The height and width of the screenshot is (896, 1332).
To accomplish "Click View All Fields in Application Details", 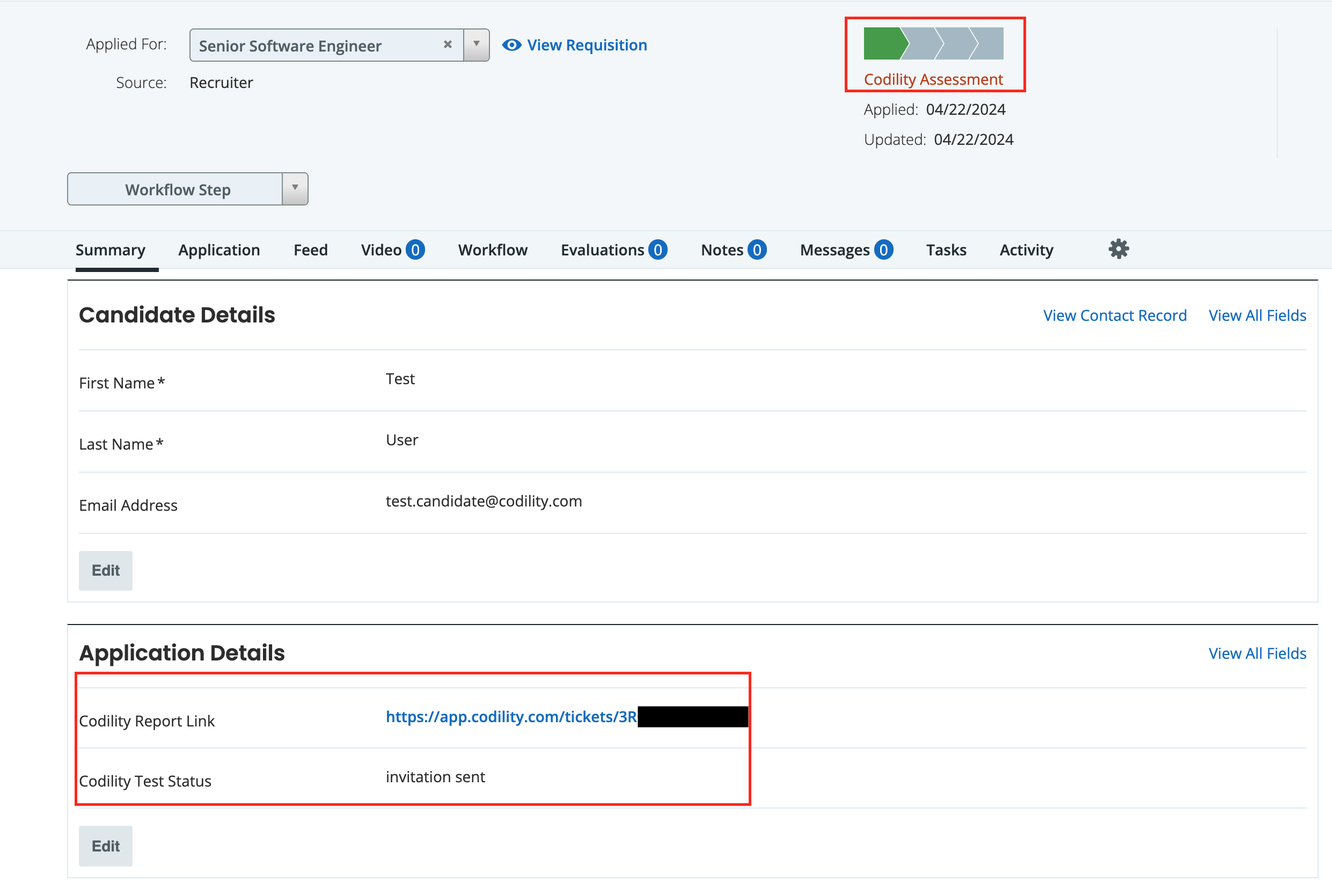I will 1257,653.
